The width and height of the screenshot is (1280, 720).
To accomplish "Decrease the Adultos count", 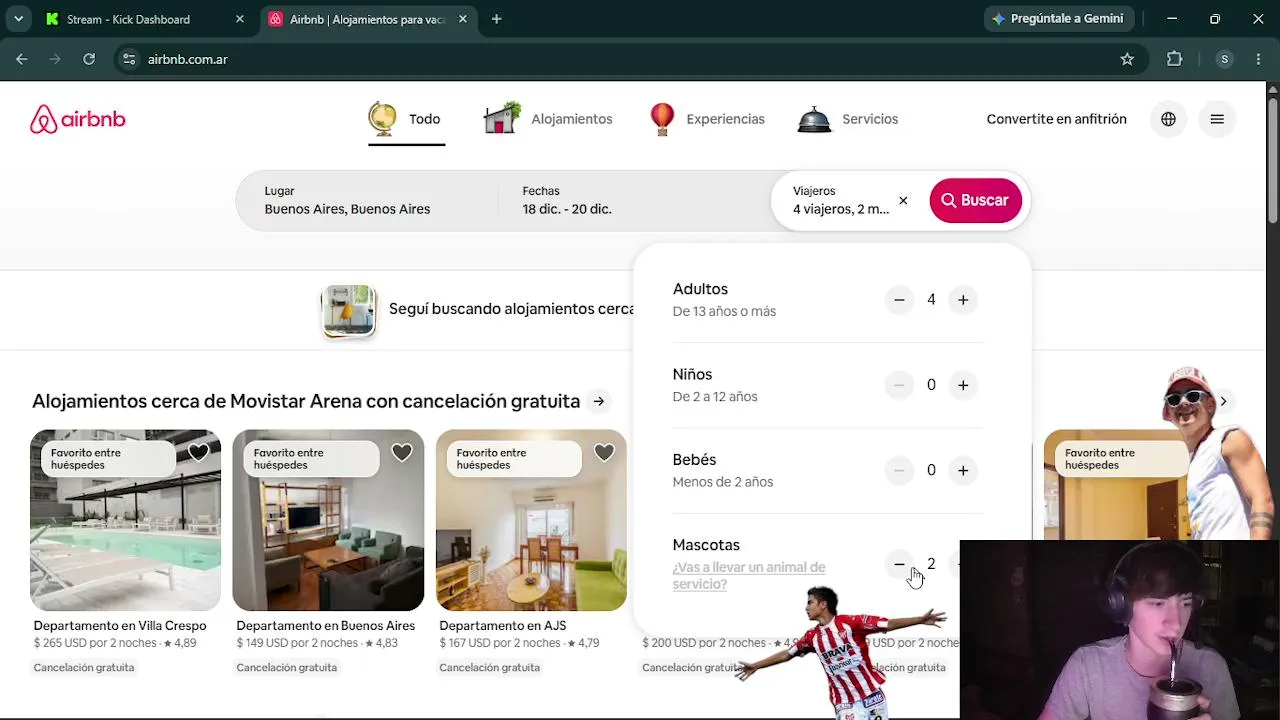I will point(899,300).
